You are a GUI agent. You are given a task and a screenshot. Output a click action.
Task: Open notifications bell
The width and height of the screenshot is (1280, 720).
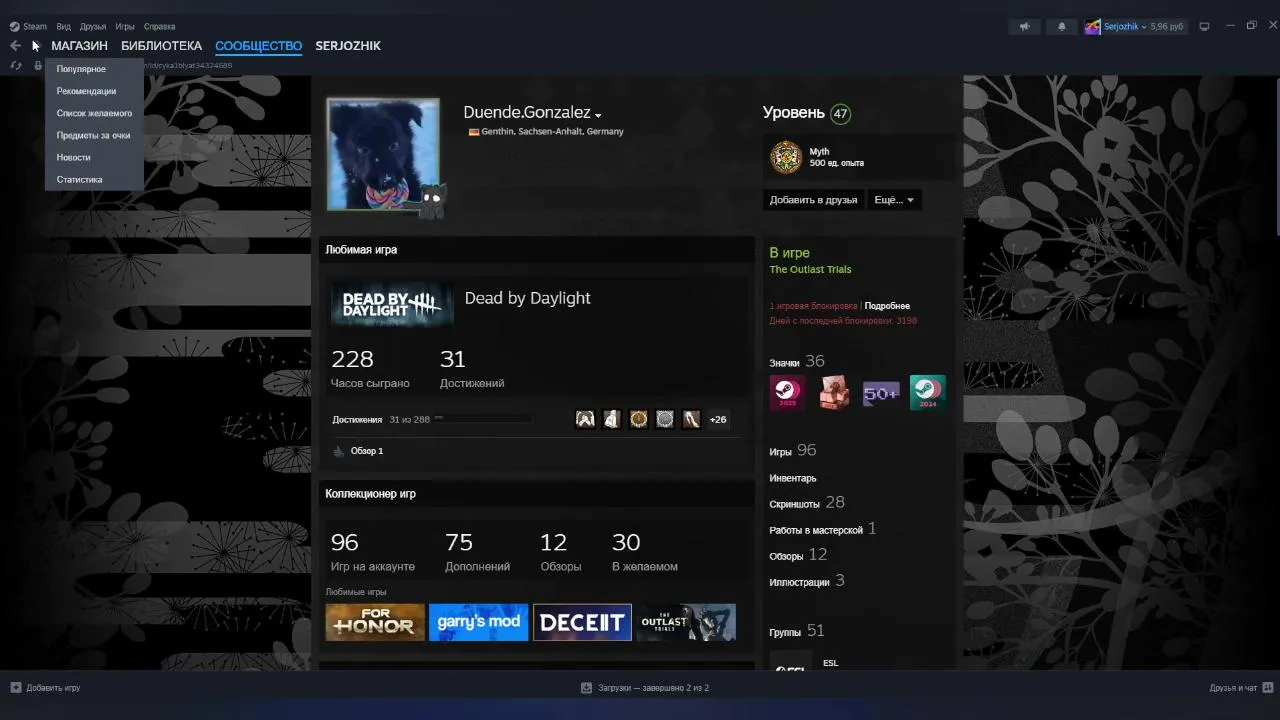[x=1062, y=27]
